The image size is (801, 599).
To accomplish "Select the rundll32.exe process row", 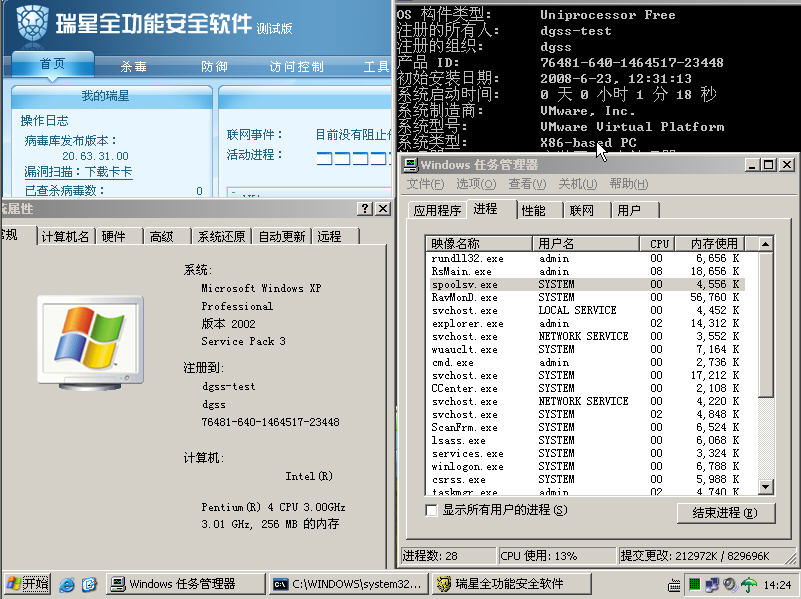I will pos(585,258).
